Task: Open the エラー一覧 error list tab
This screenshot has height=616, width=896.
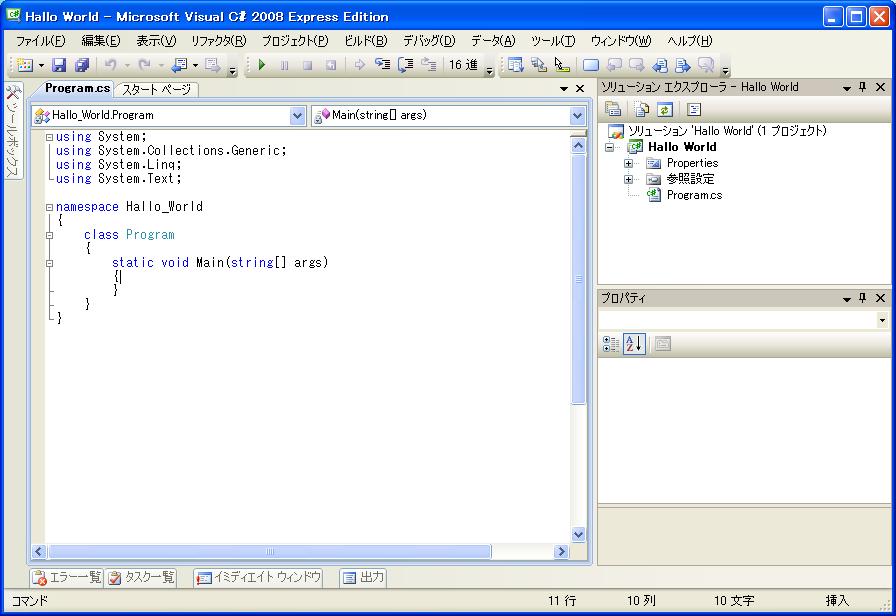Action: pyautogui.click(x=67, y=577)
